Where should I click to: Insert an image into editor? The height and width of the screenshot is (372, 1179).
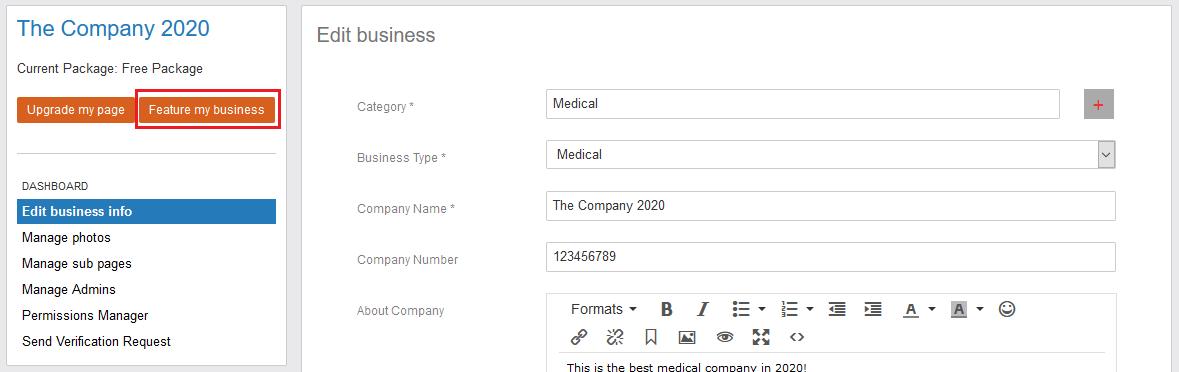(x=686, y=337)
